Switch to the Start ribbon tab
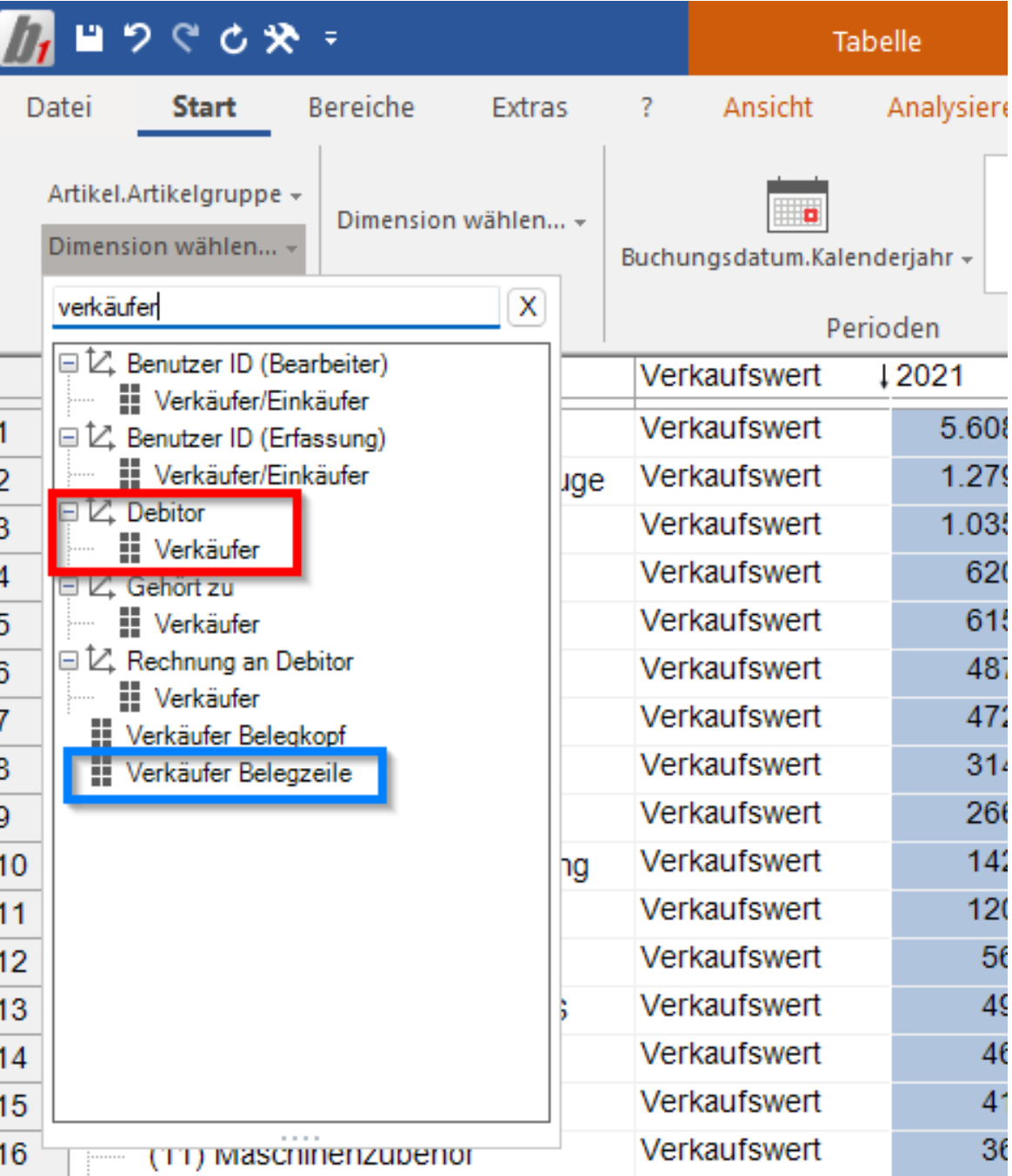Screen dimensions: 1012x1176 click(x=204, y=107)
